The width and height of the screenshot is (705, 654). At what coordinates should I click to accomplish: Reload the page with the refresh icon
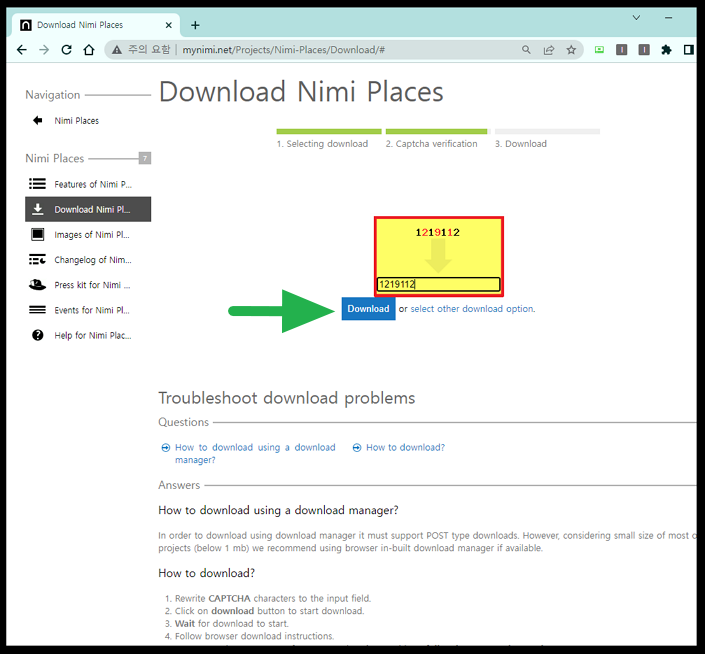[67, 50]
